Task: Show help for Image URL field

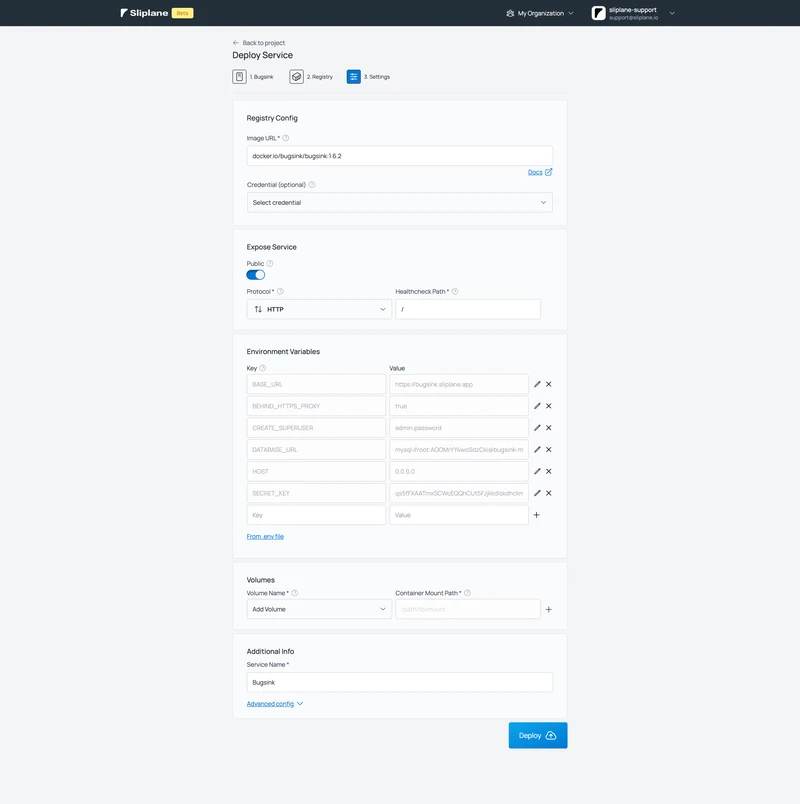Action: click(286, 138)
